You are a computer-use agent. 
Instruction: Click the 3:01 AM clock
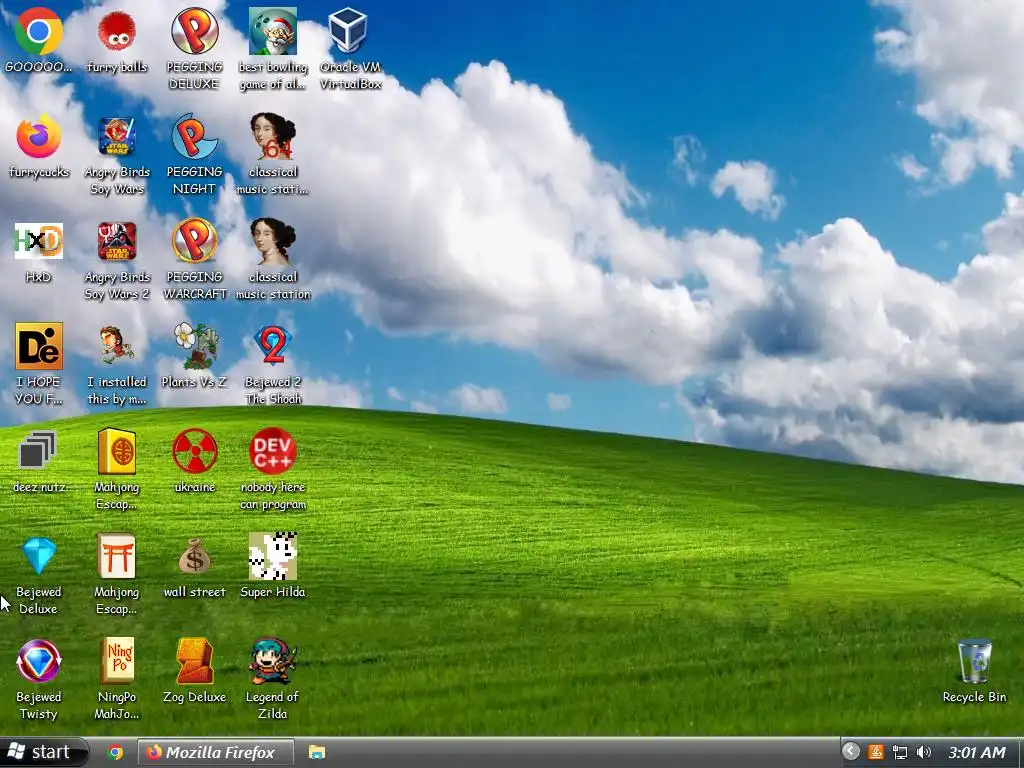977,752
